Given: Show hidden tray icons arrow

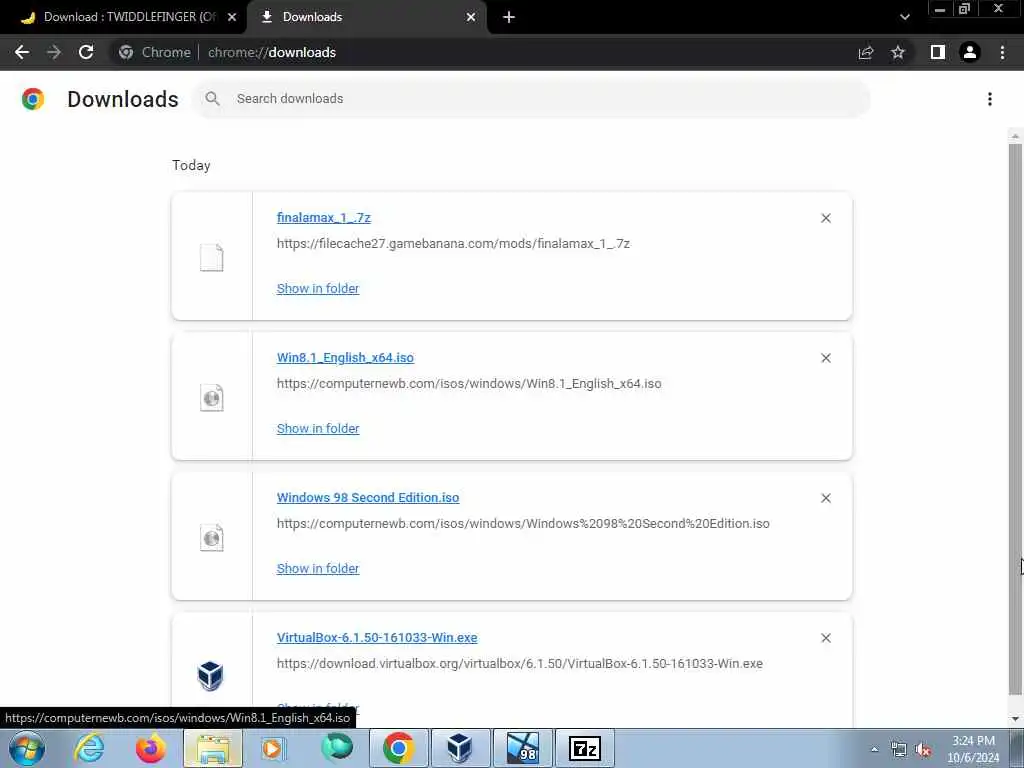Looking at the screenshot, I should pos(874,750).
